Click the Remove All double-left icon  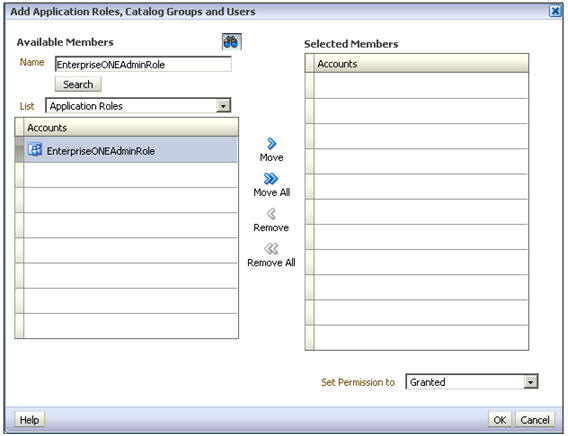271,249
